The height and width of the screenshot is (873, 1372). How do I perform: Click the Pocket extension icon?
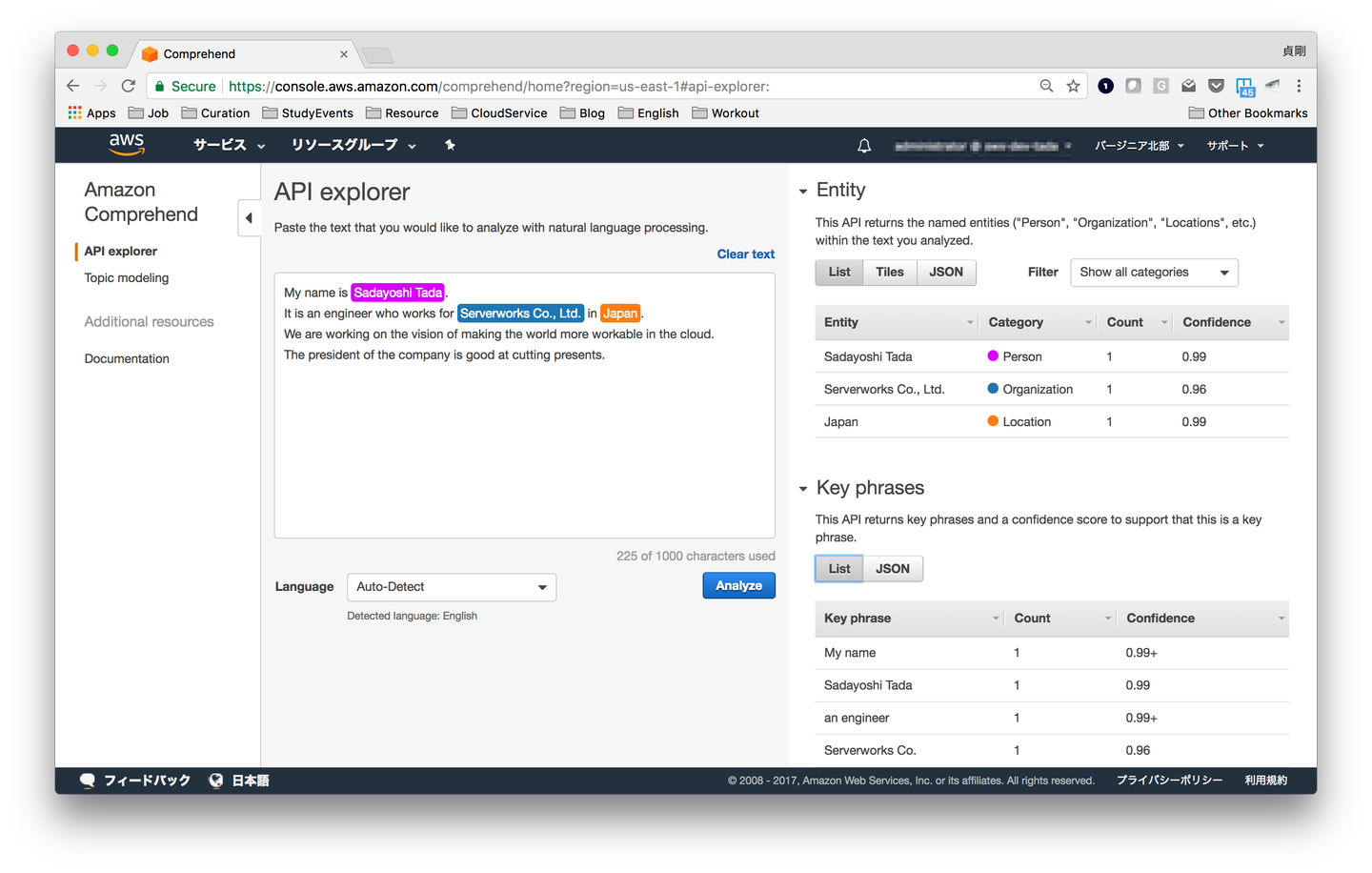[x=1216, y=86]
